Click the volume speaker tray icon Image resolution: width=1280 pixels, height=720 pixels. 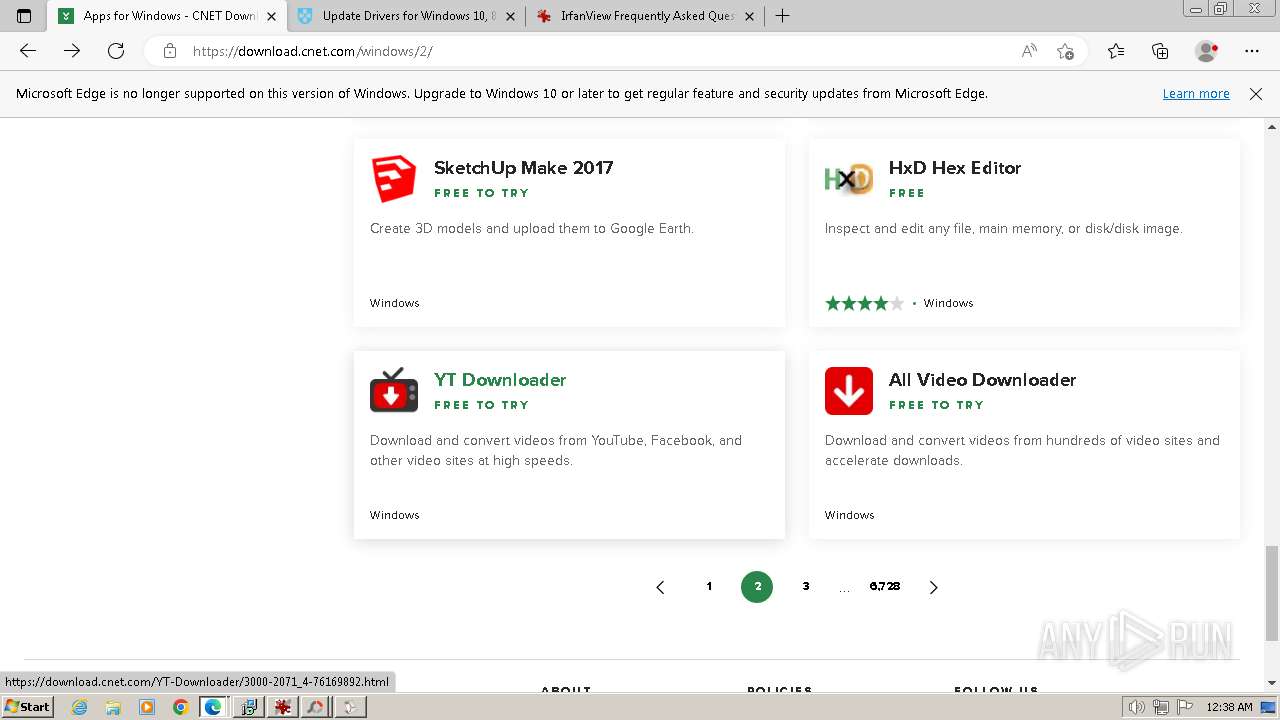pyautogui.click(x=1136, y=707)
